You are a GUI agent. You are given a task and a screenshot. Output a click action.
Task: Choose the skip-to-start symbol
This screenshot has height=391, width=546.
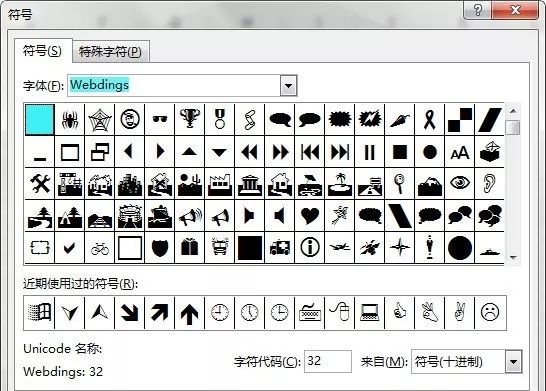click(309, 152)
